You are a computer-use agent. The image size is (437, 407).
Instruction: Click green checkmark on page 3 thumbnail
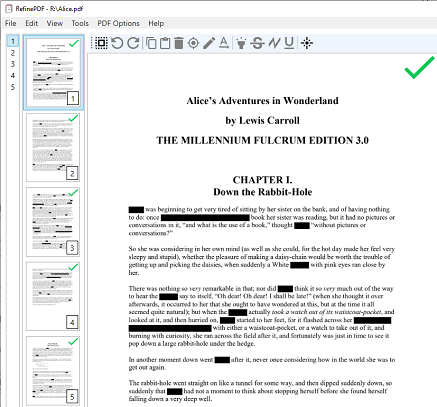click(73, 192)
